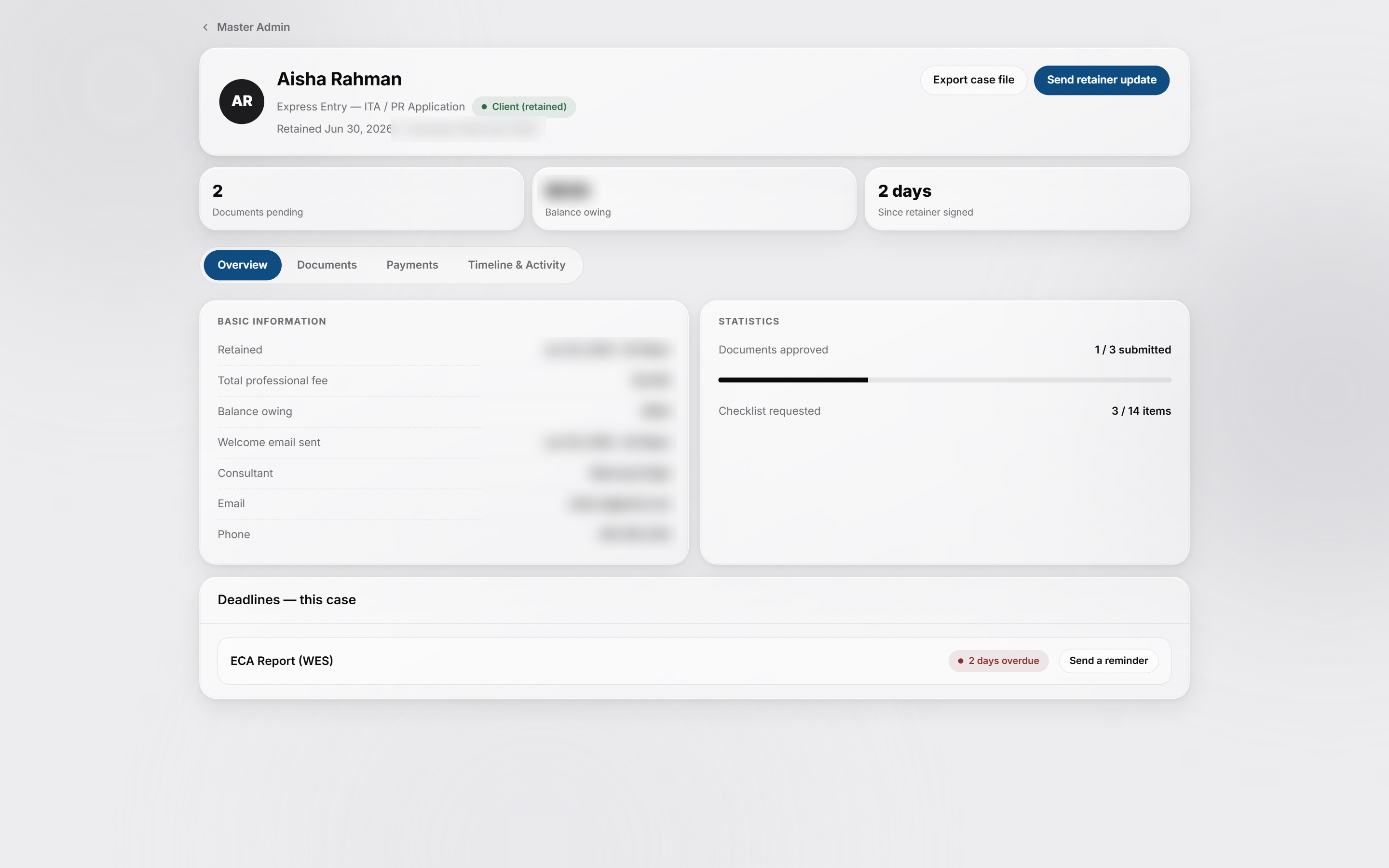Click the 2 days overdue badge
Viewport: 1389px width, 868px height.
tap(998, 661)
